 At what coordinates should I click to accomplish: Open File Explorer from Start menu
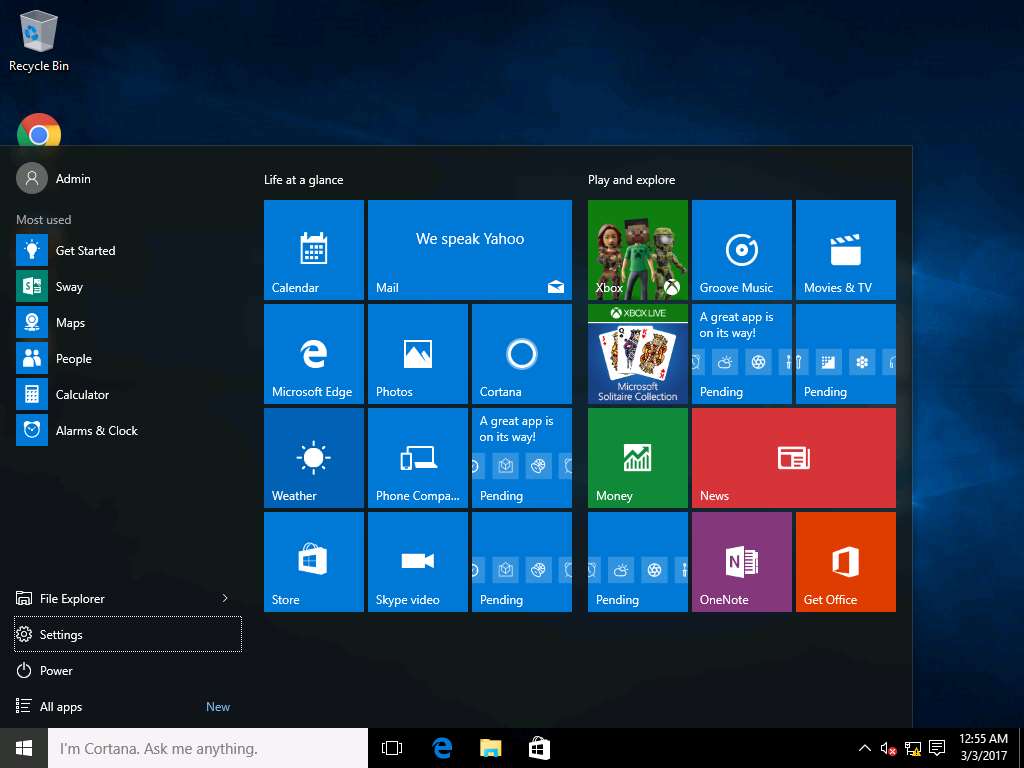[111, 598]
